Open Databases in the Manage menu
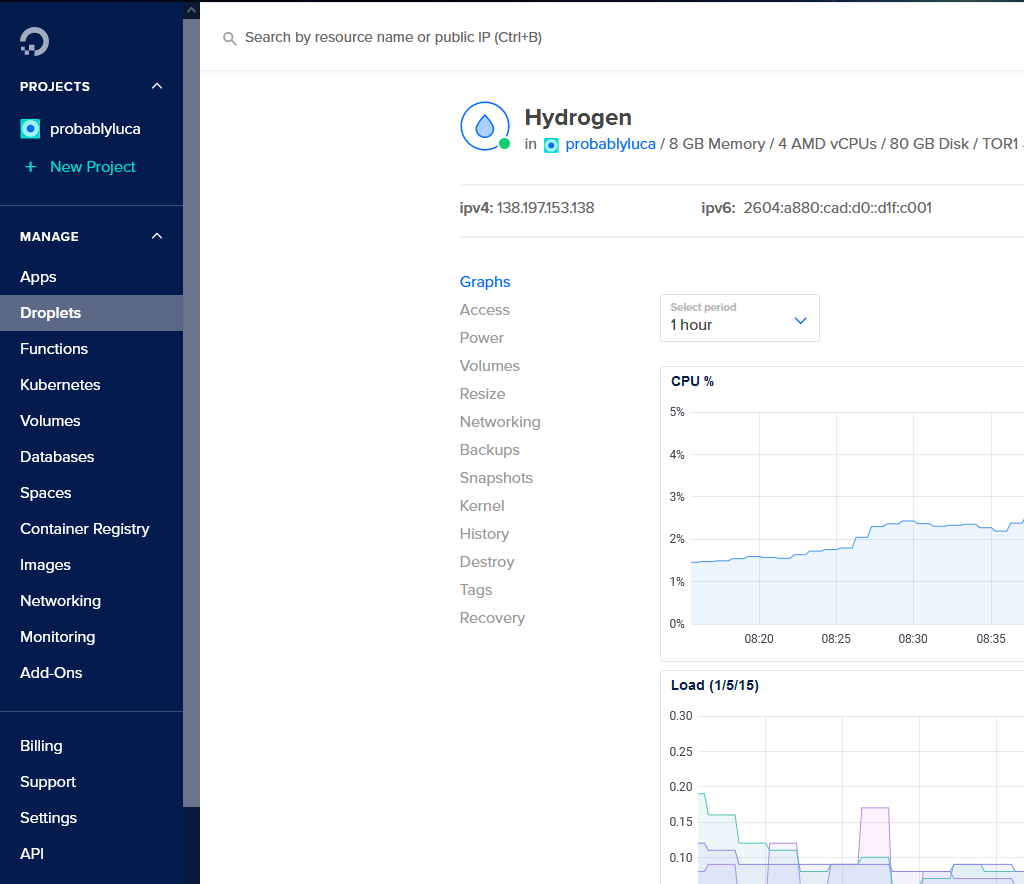The width and height of the screenshot is (1024, 884). pos(91,456)
